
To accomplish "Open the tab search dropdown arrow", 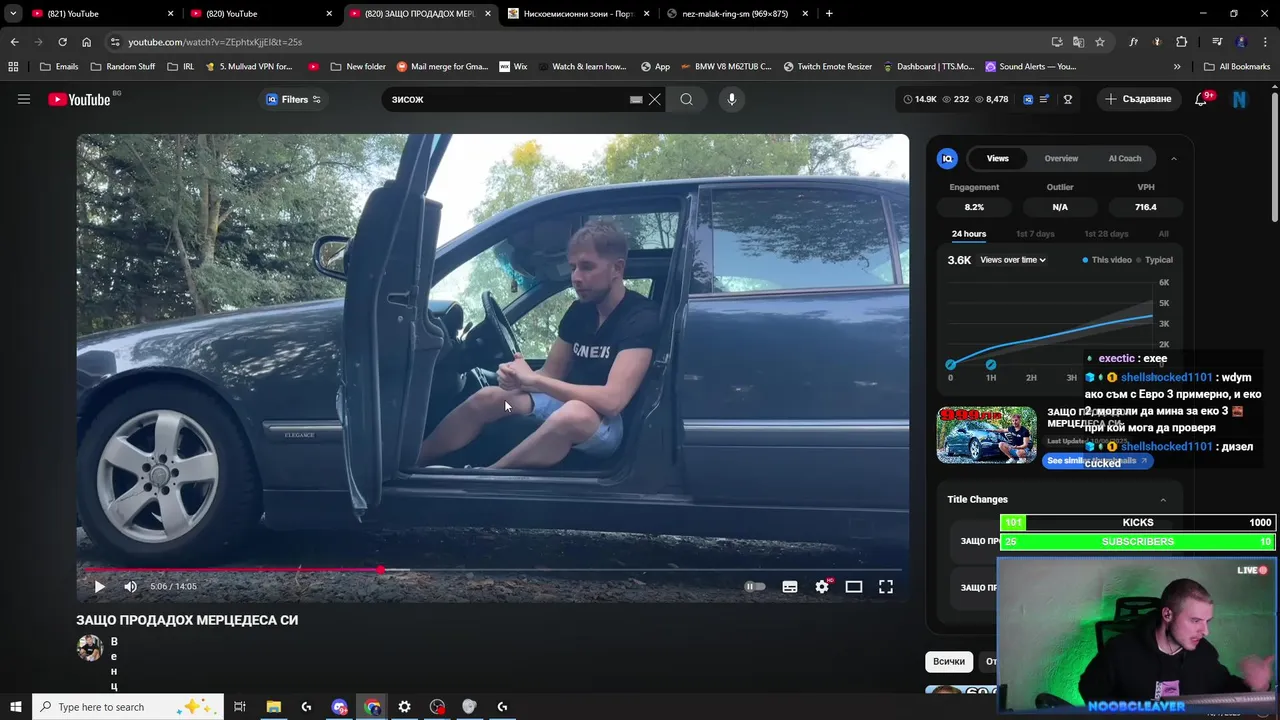I will [x=13, y=14].
